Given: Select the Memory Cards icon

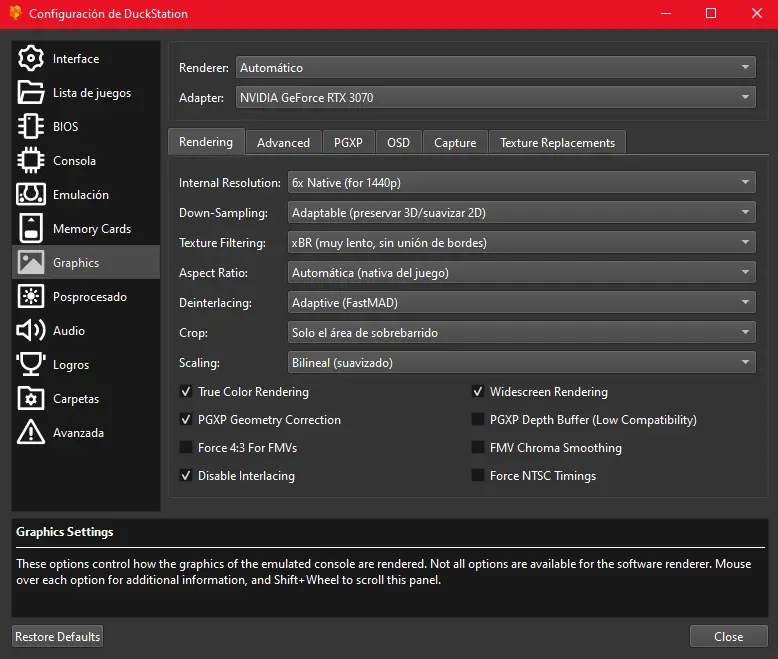Looking at the screenshot, I should point(31,228).
